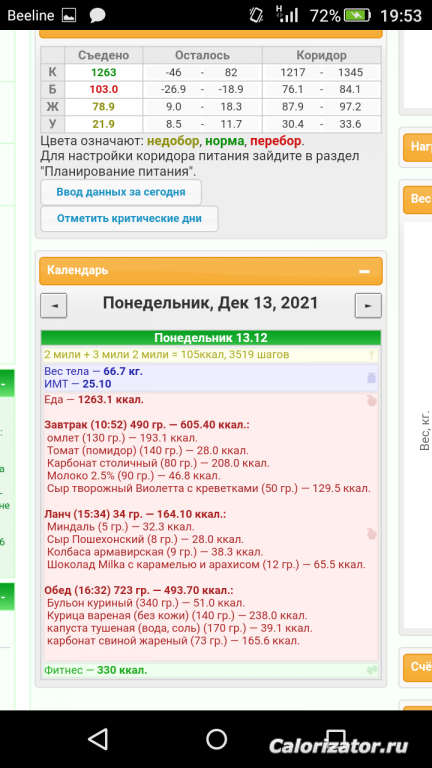Viewport: 432px width, 768px height.
Task: Click the scale icon in weight row
Action: [x=371, y=378]
